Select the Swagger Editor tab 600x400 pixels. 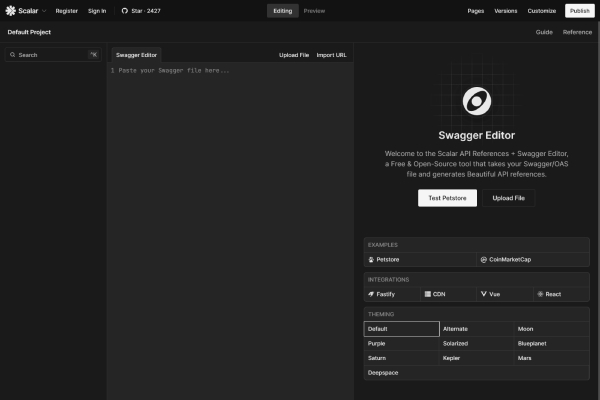[136, 55]
